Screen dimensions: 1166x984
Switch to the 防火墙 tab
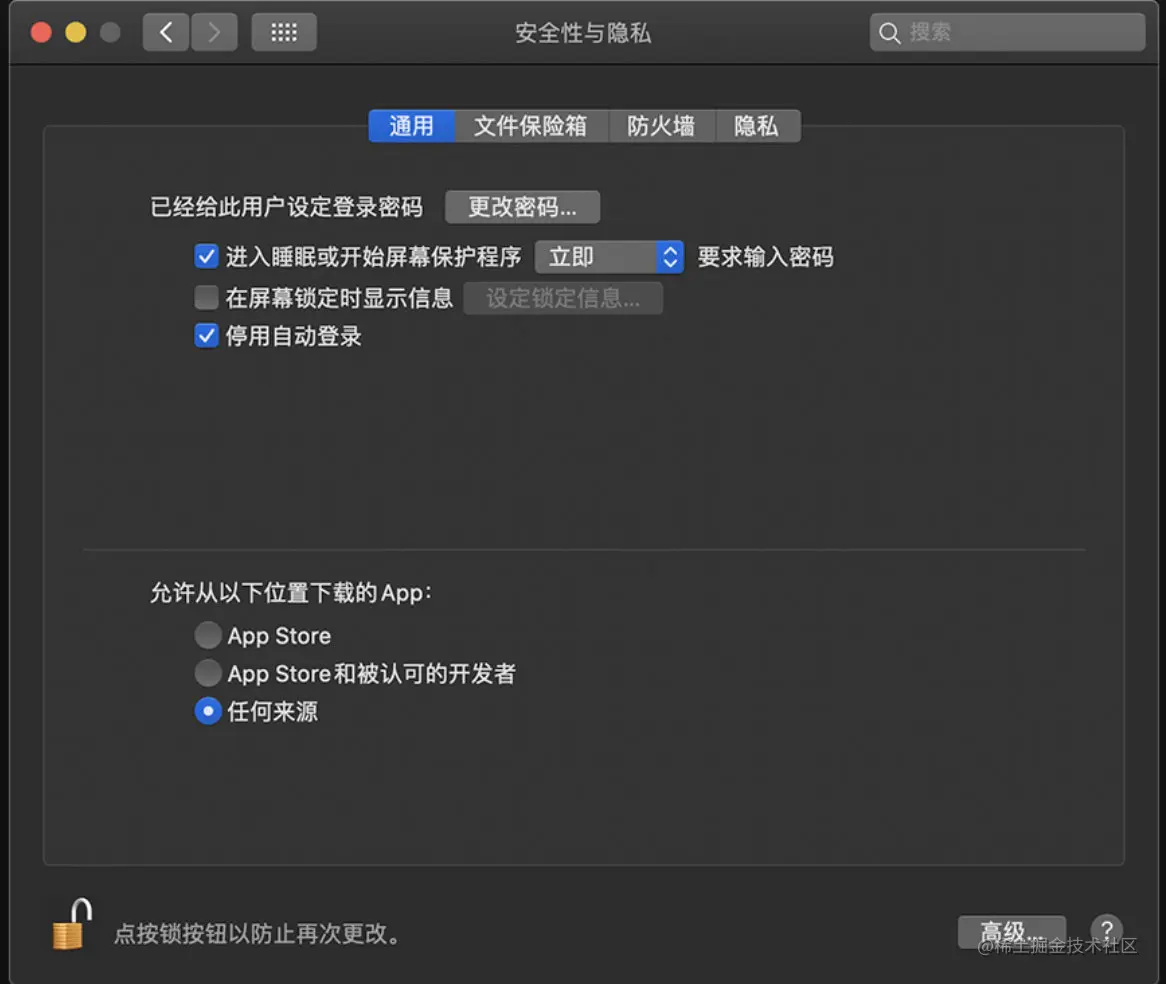[x=661, y=126]
